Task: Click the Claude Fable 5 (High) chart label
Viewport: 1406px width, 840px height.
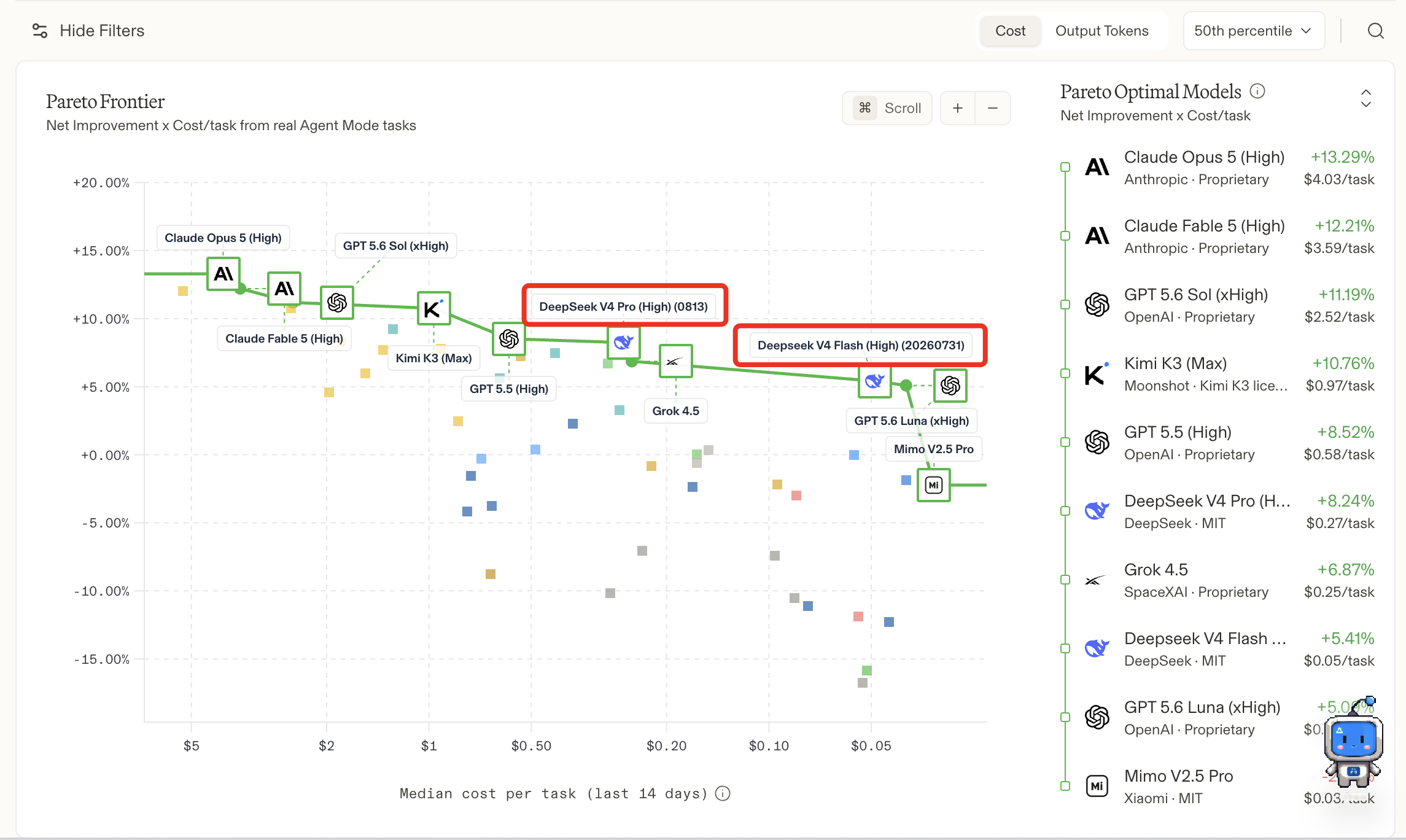Action: [x=284, y=338]
